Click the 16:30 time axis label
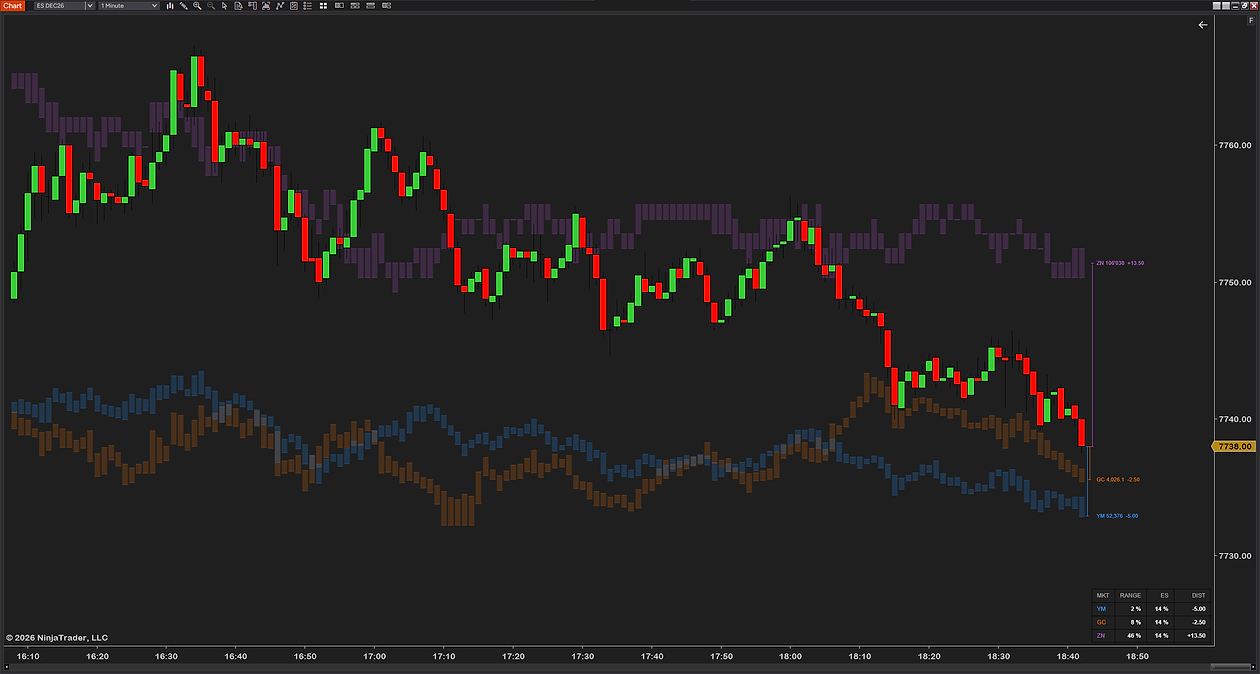1260x674 pixels. point(166,657)
